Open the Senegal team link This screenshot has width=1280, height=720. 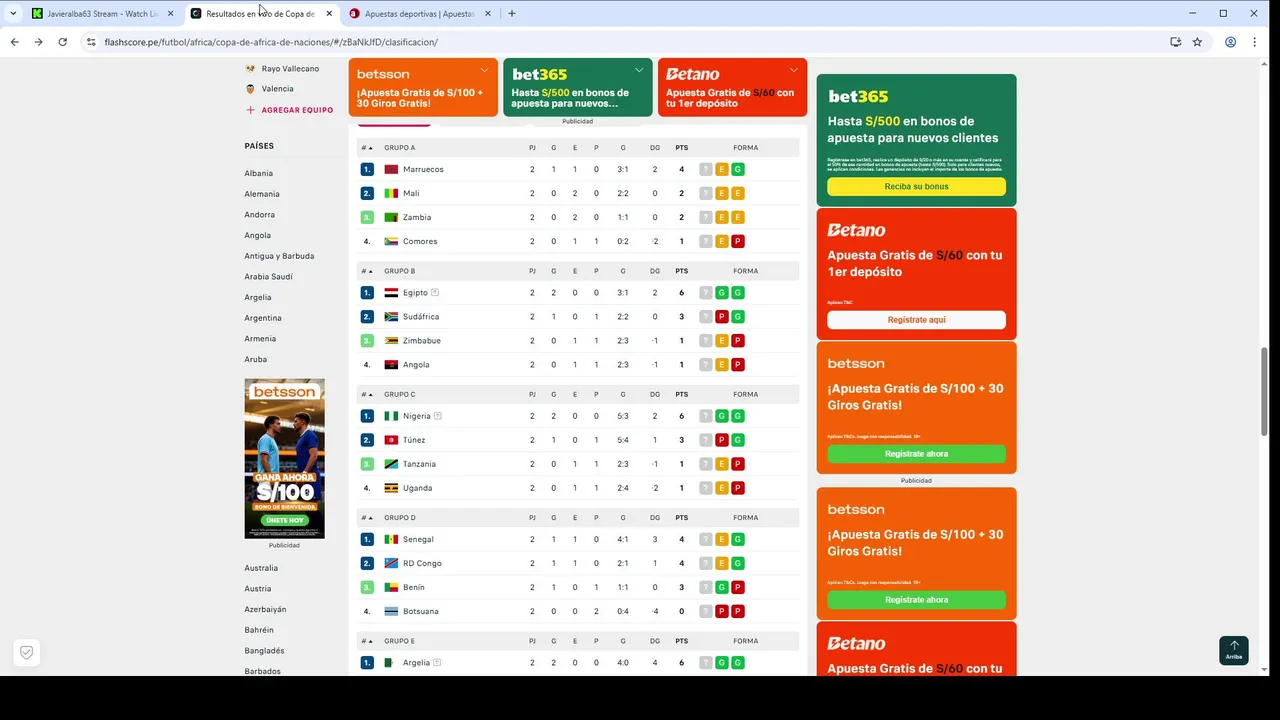tap(418, 539)
